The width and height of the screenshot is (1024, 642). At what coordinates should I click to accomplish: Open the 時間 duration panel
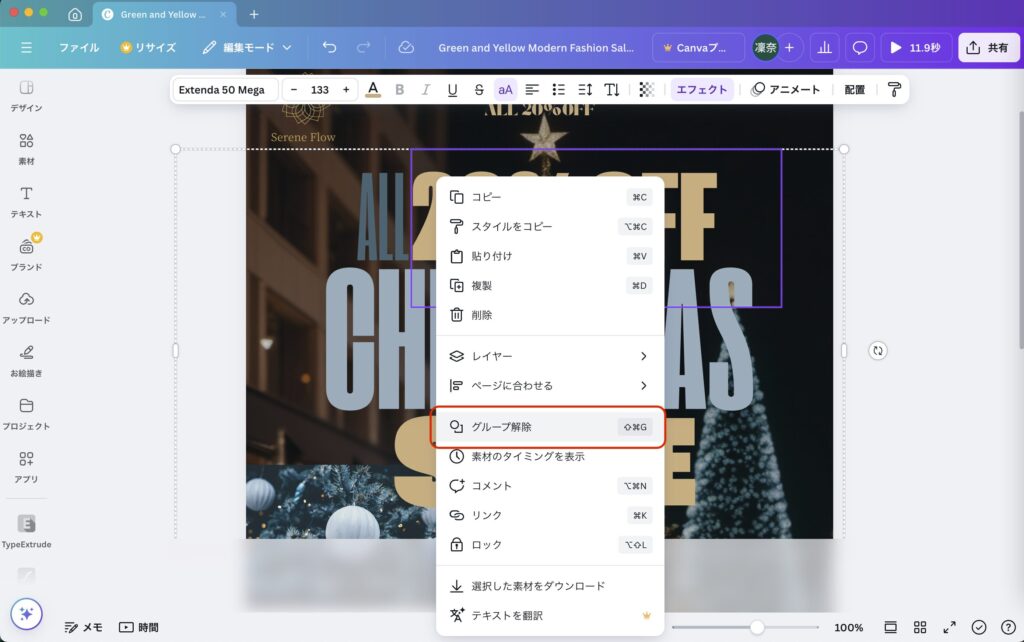[x=139, y=628]
